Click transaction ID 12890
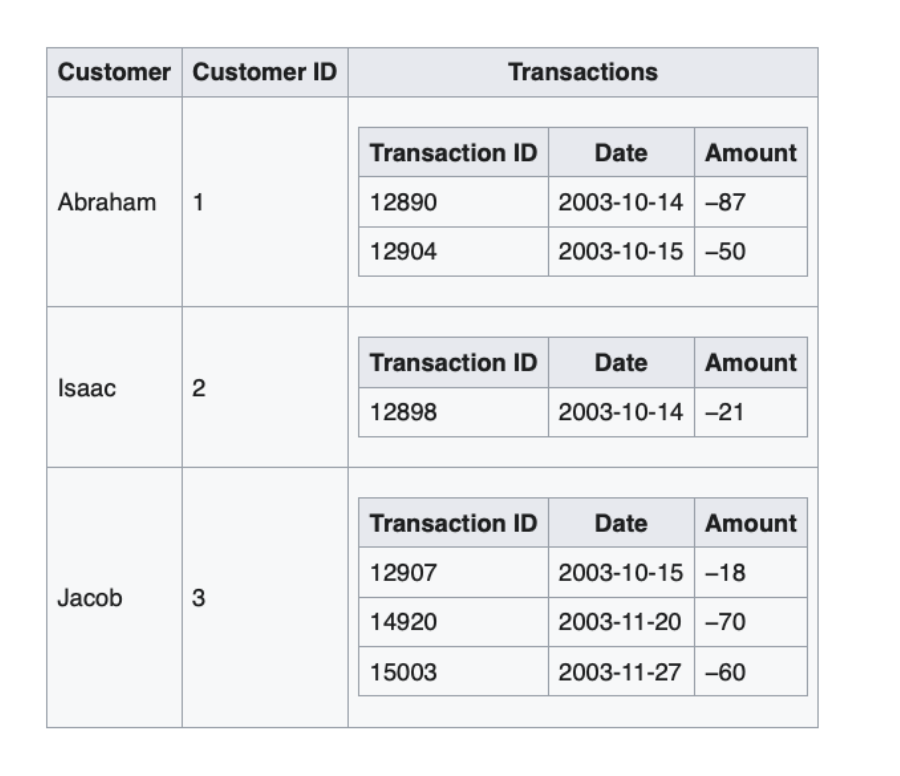The width and height of the screenshot is (900, 776). coord(453,202)
